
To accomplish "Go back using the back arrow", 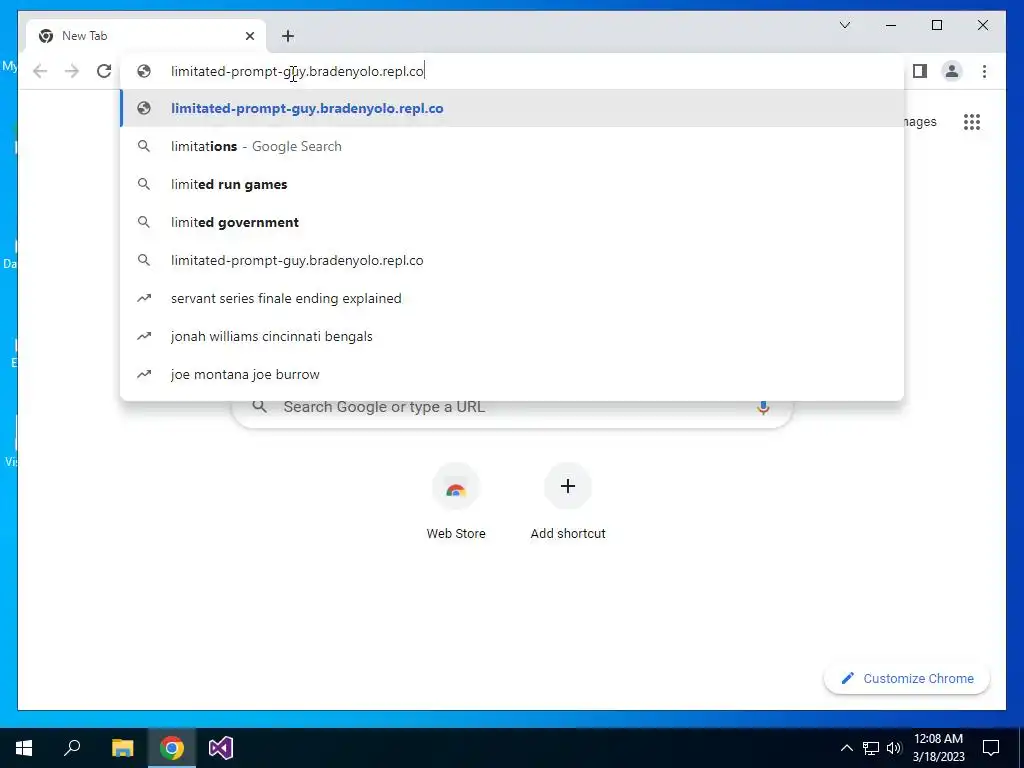I will pos(40,71).
